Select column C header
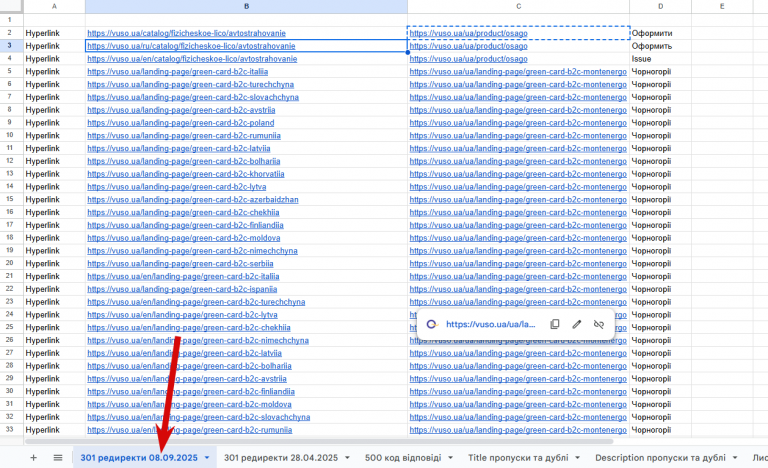Viewport: 768px width, 468px height. point(518,6)
